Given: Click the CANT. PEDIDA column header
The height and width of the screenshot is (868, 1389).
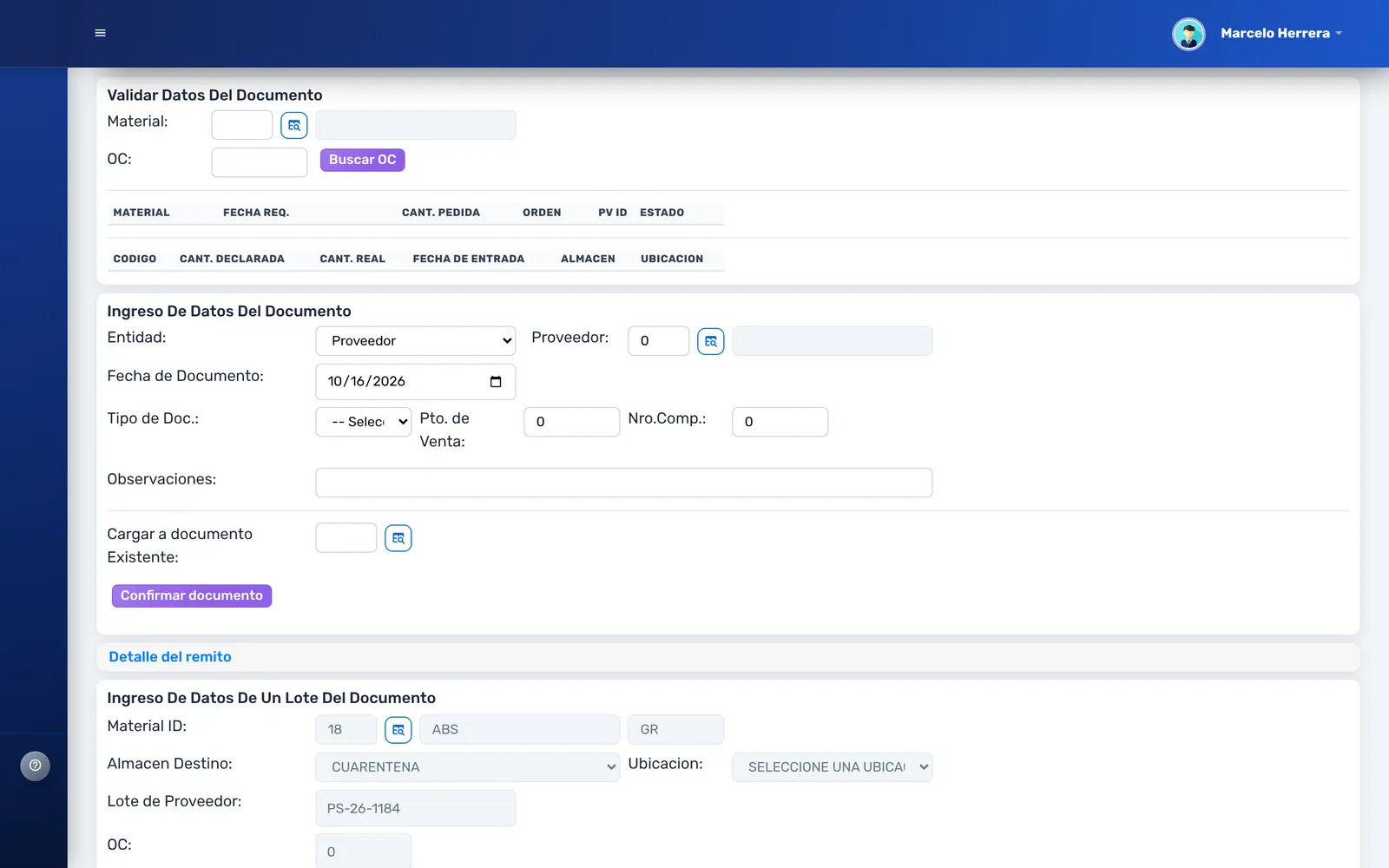Looking at the screenshot, I should pyautogui.click(x=441, y=213).
